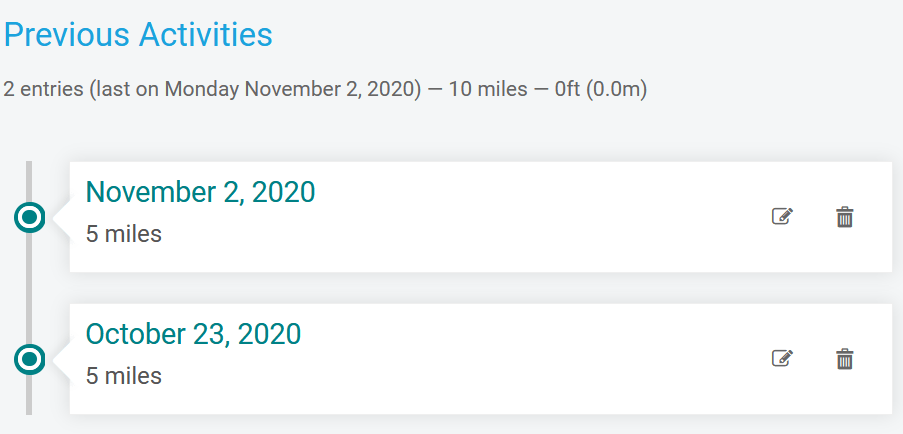Delete the October 23, 2020 activity
903x434 pixels.
tap(844, 359)
